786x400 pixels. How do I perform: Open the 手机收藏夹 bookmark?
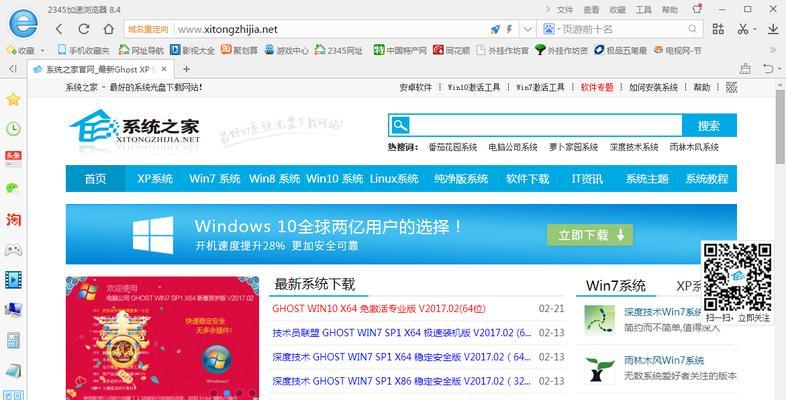click(84, 50)
